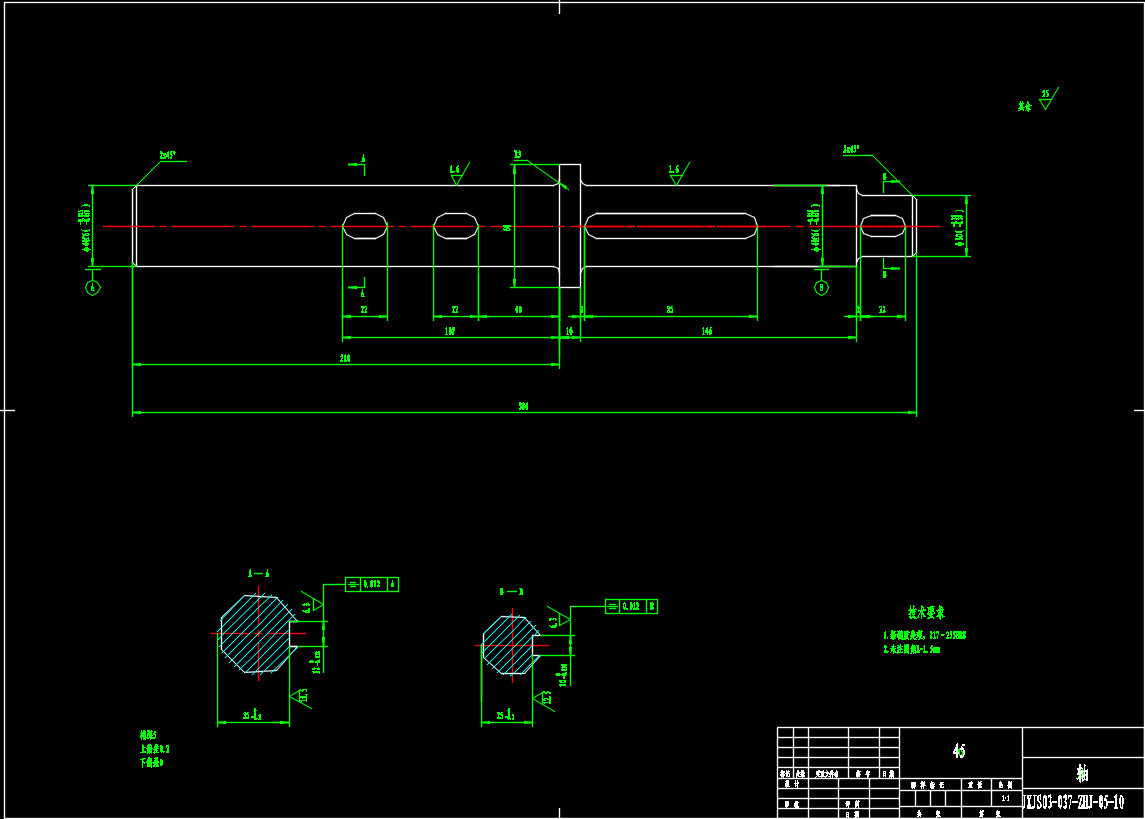Click the 146 length dimension text
This screenshot has width=1145, height=819.
(707, 331)
